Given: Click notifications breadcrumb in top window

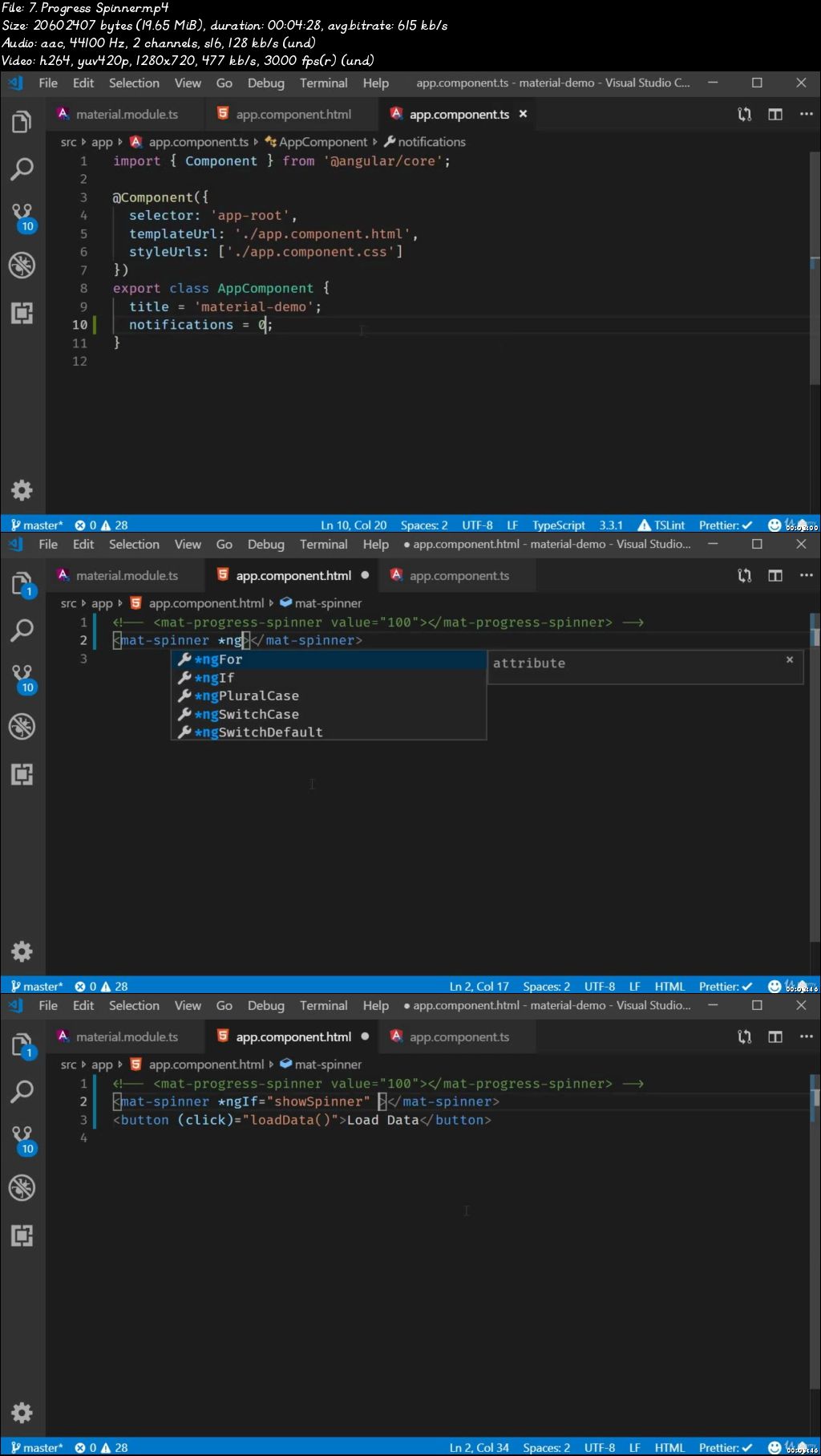Looking at the screenshot, I should pos(425,142).
